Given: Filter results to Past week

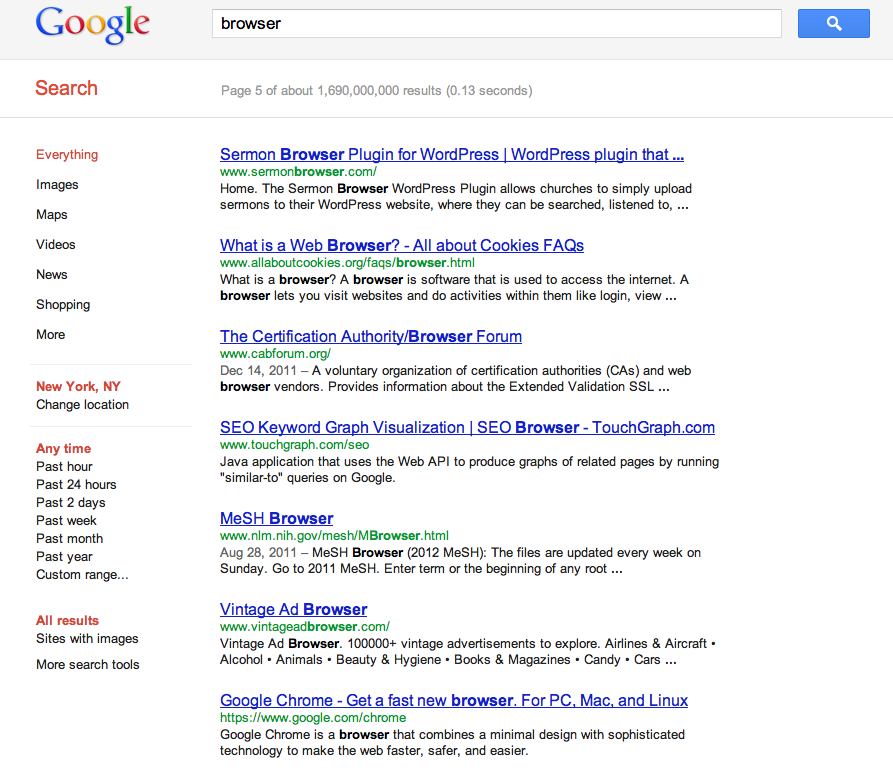Looking at the screenshot, I should coord(66,521).
